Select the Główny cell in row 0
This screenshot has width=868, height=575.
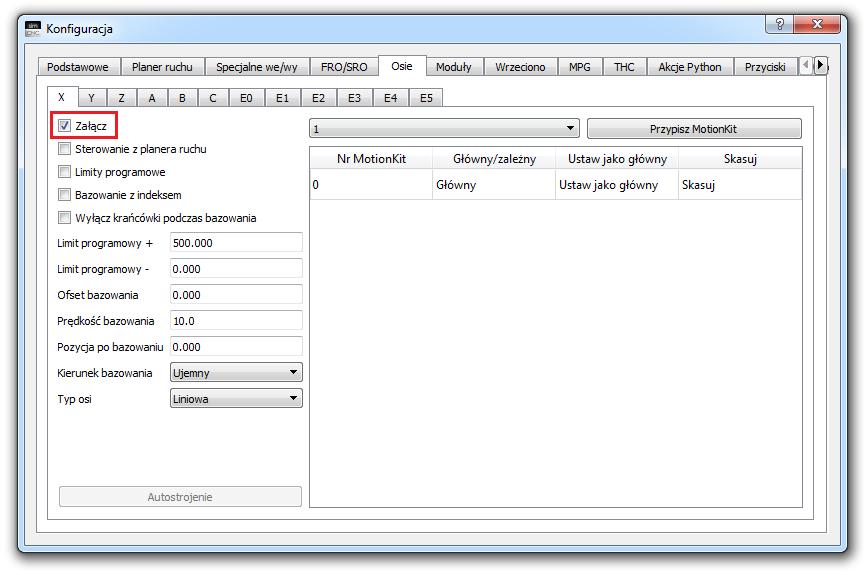(x=494, y=185)
